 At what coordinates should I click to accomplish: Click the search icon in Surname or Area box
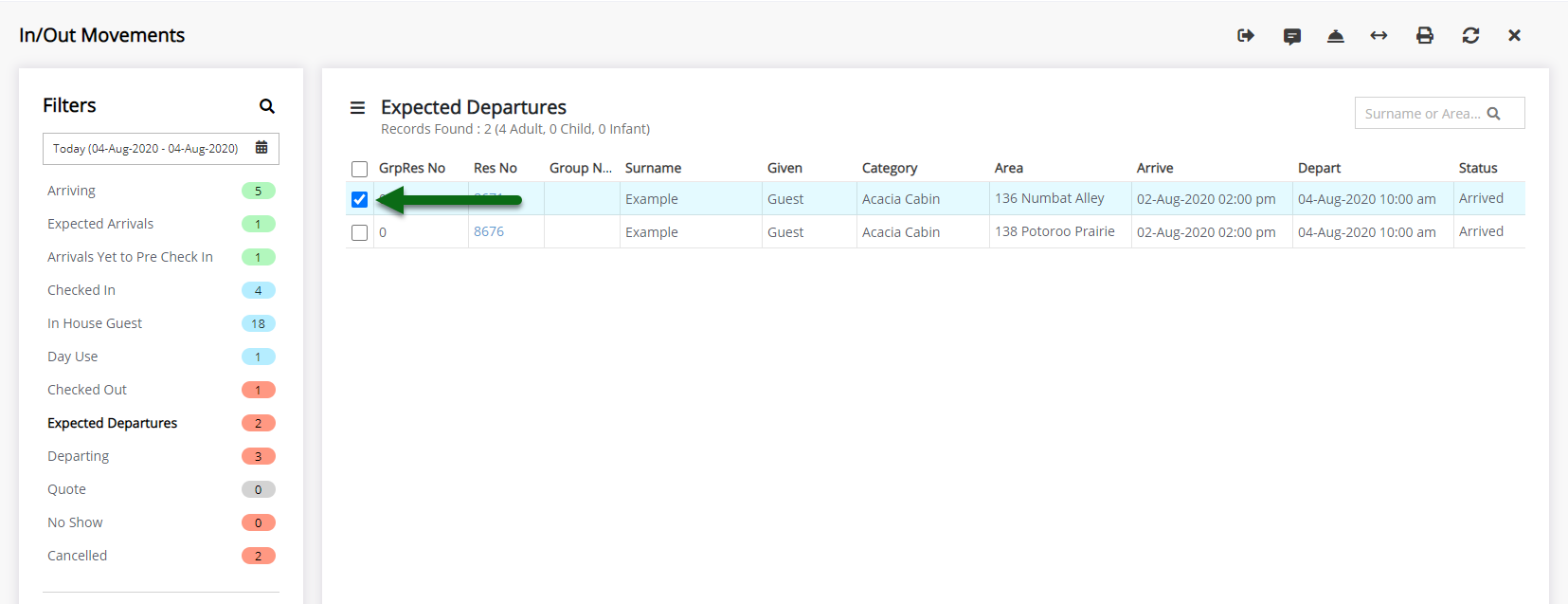pyautogui.click(x=1494, y=114)
